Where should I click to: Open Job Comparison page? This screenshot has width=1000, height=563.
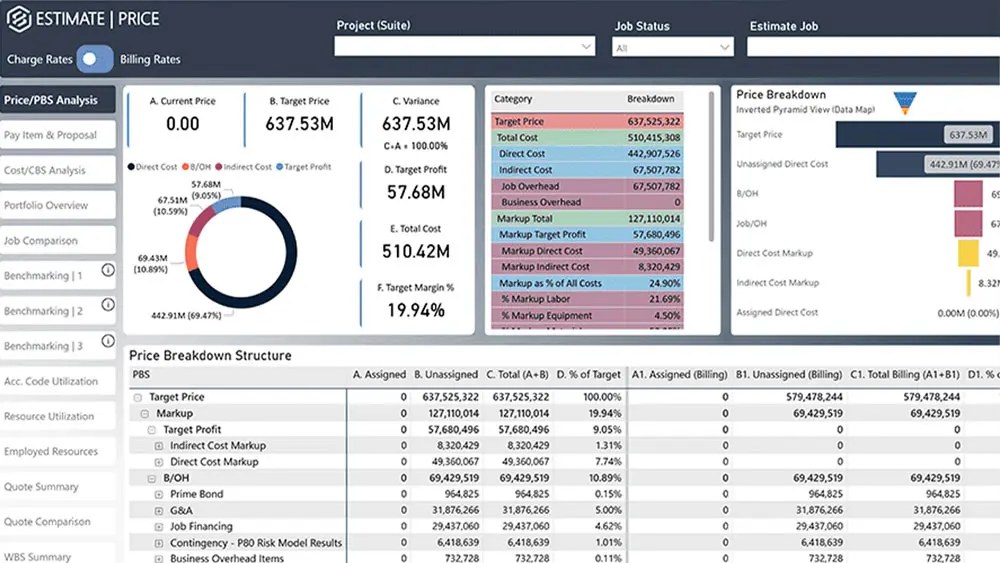[58, 240]
